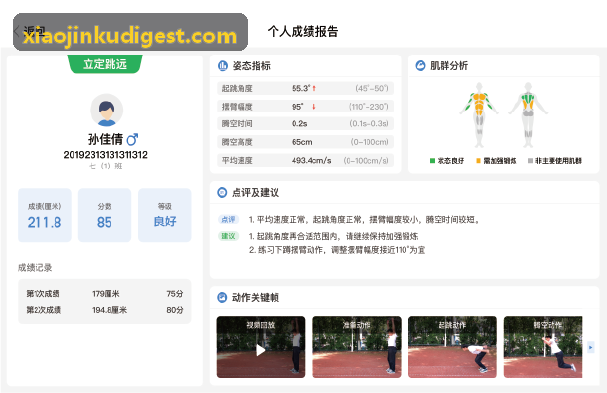Click the red down arrow next to 95°
Viewport: 607px width, 393px height.
[x=314, y=106]
